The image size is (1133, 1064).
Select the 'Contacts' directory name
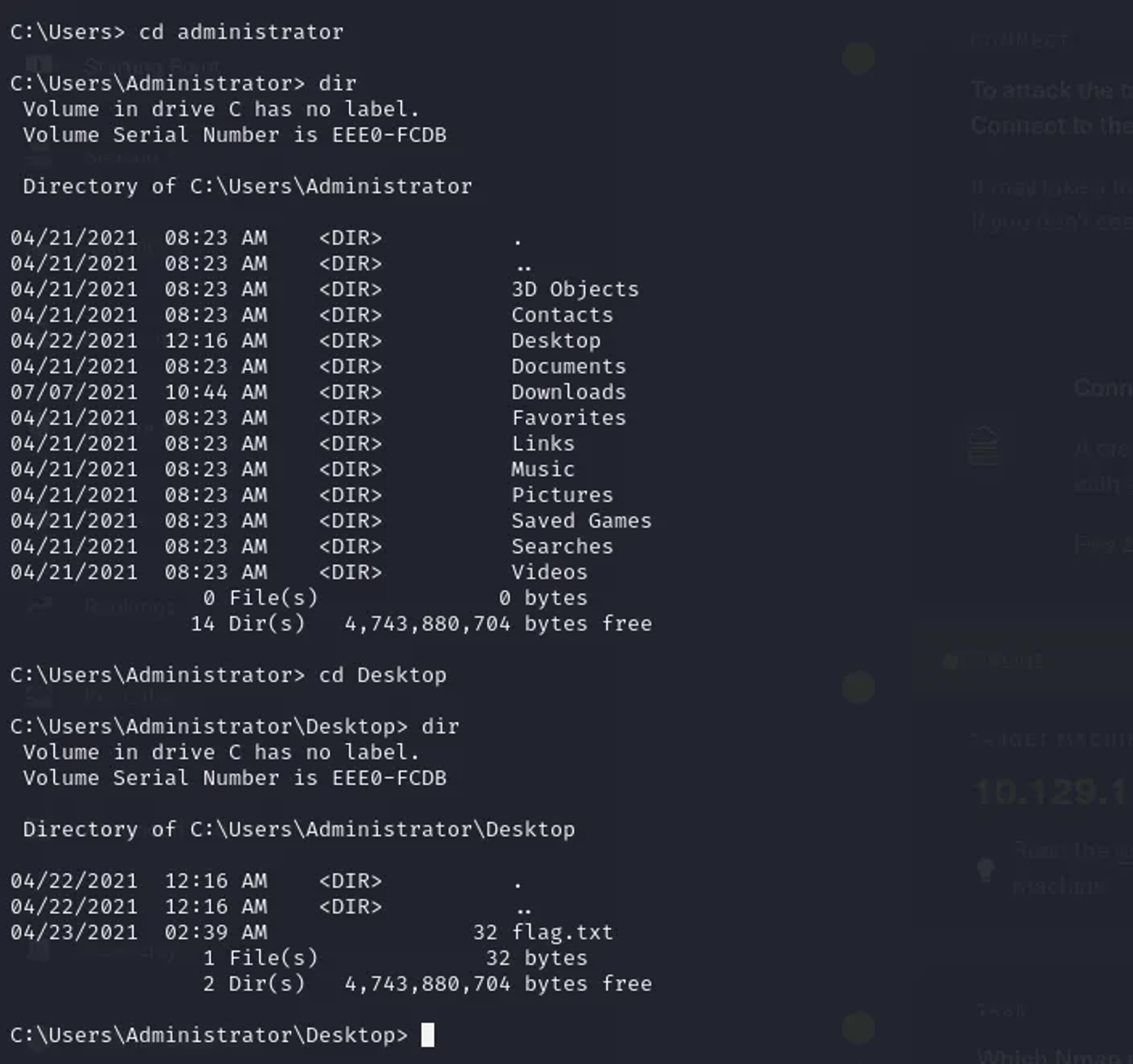[x=562, y=315]
